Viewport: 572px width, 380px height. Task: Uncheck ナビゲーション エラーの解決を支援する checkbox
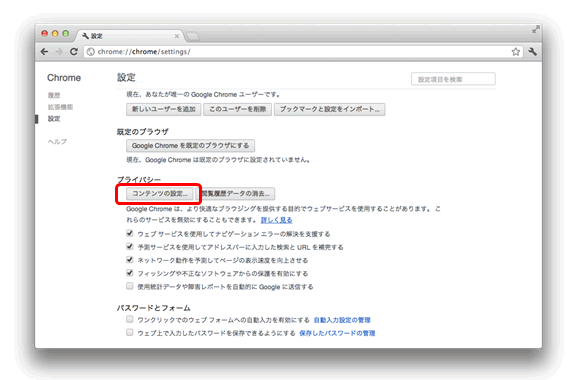tap(130, 233)
